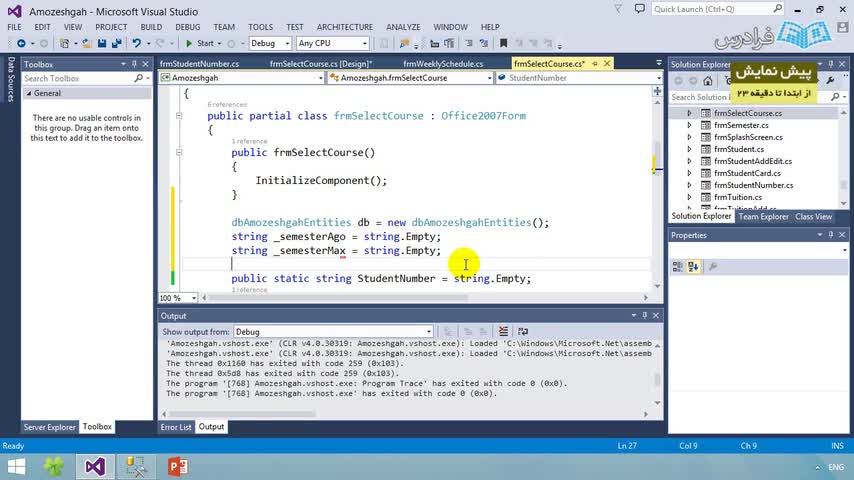Image resolution: width=854 pixels, height=480 pixels.
Task: Click the Feedback speech bubble icon
Action: [x=639, y=9]
